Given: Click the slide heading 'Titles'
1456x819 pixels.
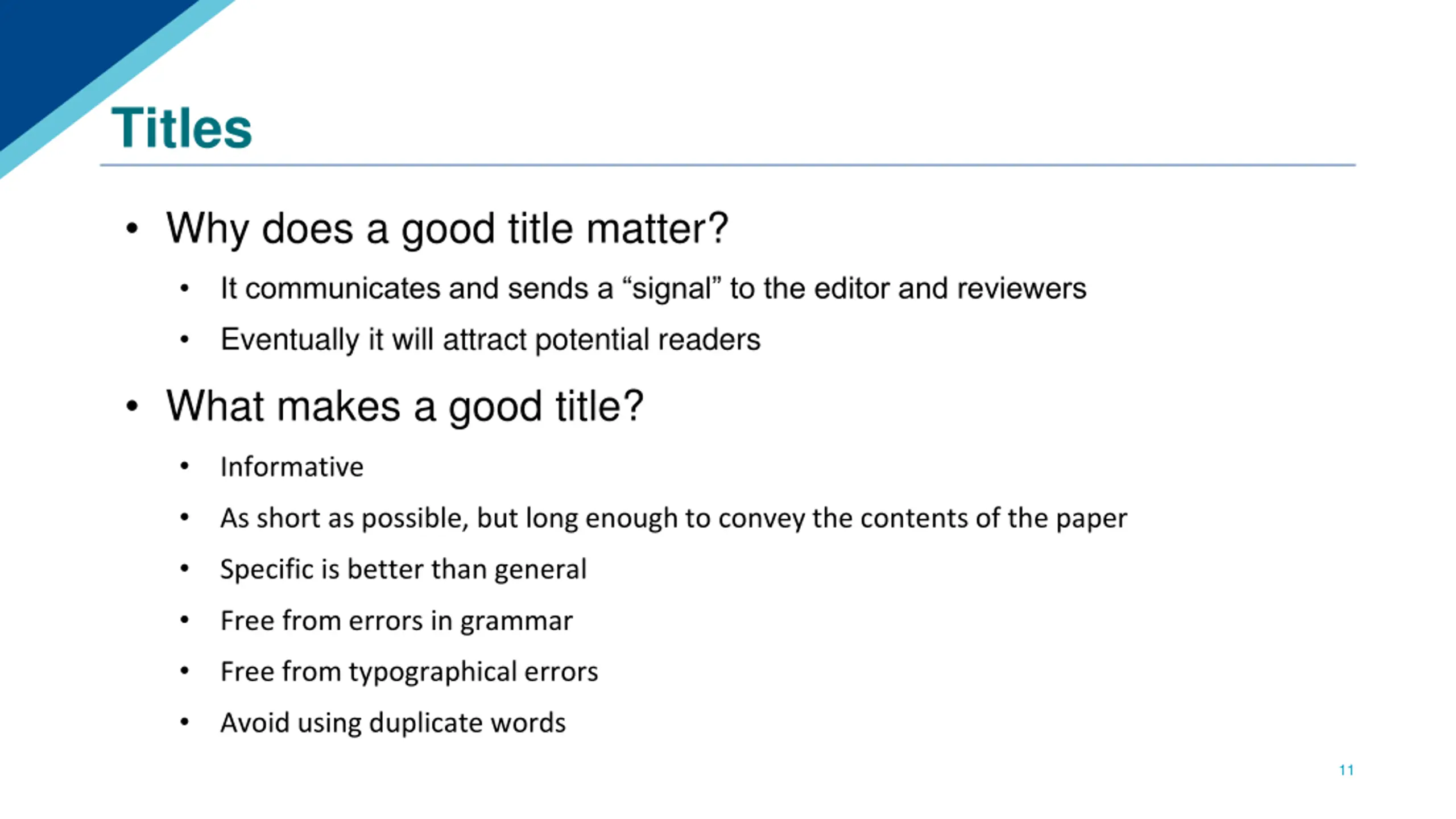Looking at the screenshot, I should (181, 128).
